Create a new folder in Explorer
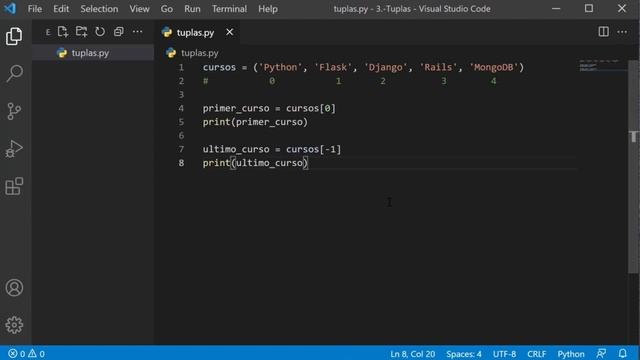This screenshot has height=360, width=640. pos(81,32)
